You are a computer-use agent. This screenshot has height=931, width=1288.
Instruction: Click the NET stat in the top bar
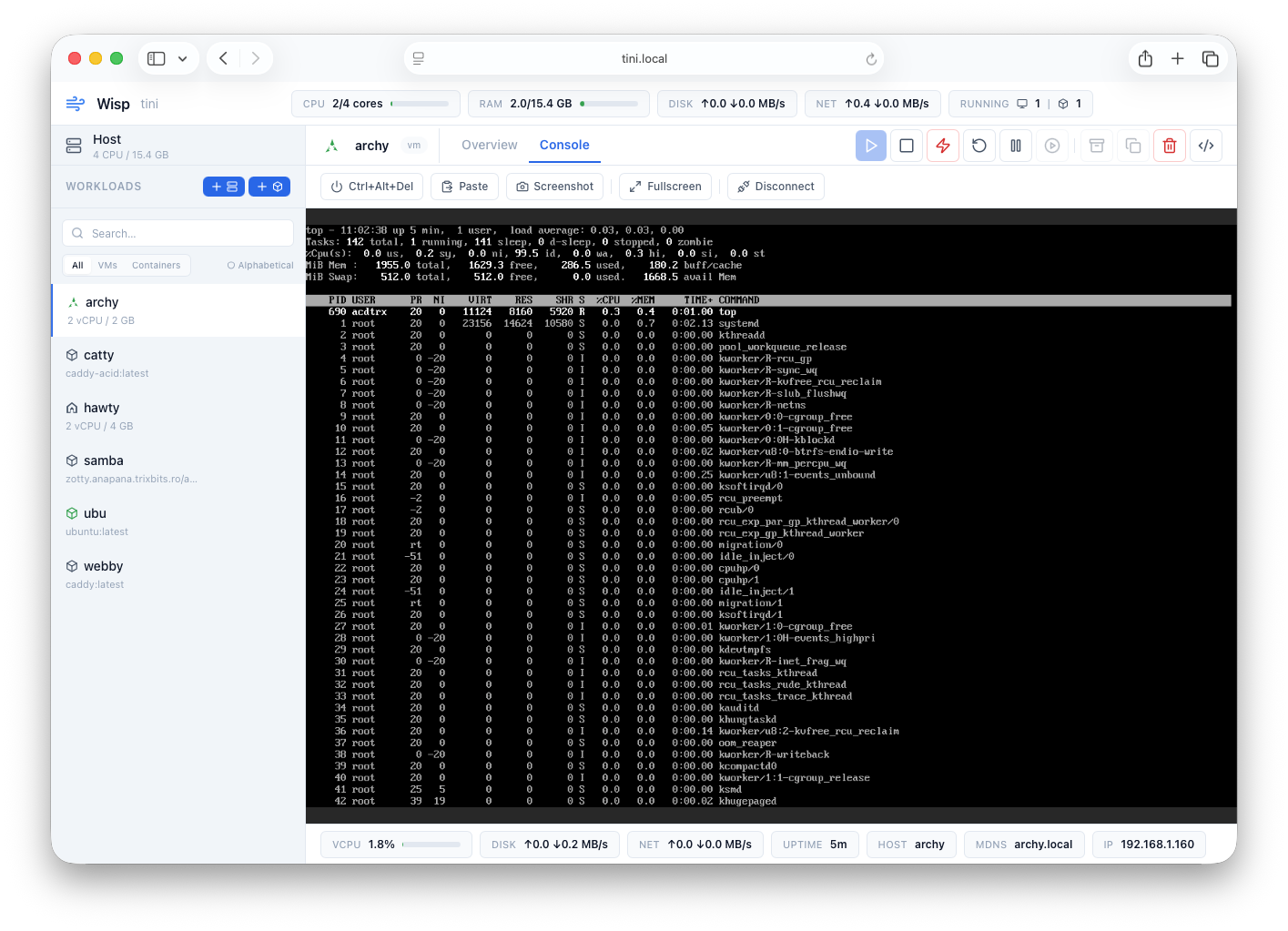[872, 104]
